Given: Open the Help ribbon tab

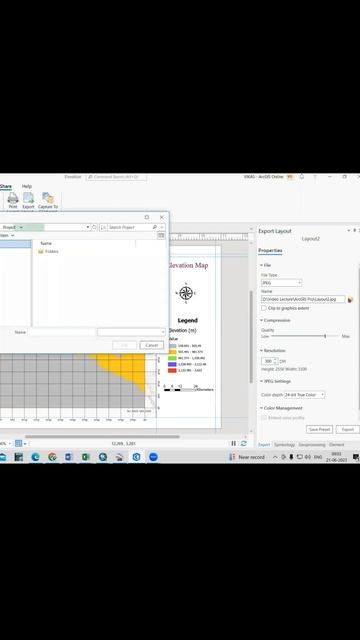Looking at the screenshot, I should tap(27, 187).
